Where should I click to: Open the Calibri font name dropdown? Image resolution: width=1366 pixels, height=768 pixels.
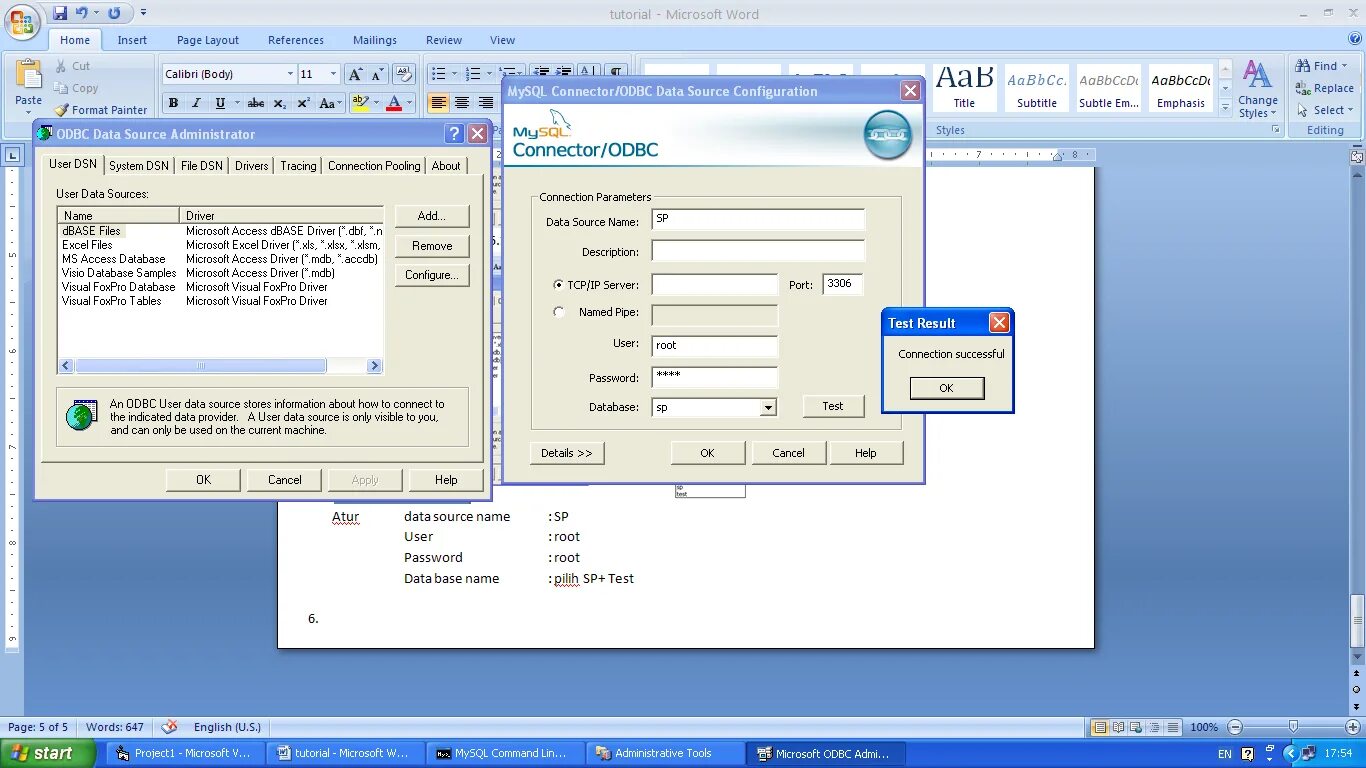coord(290,74)
